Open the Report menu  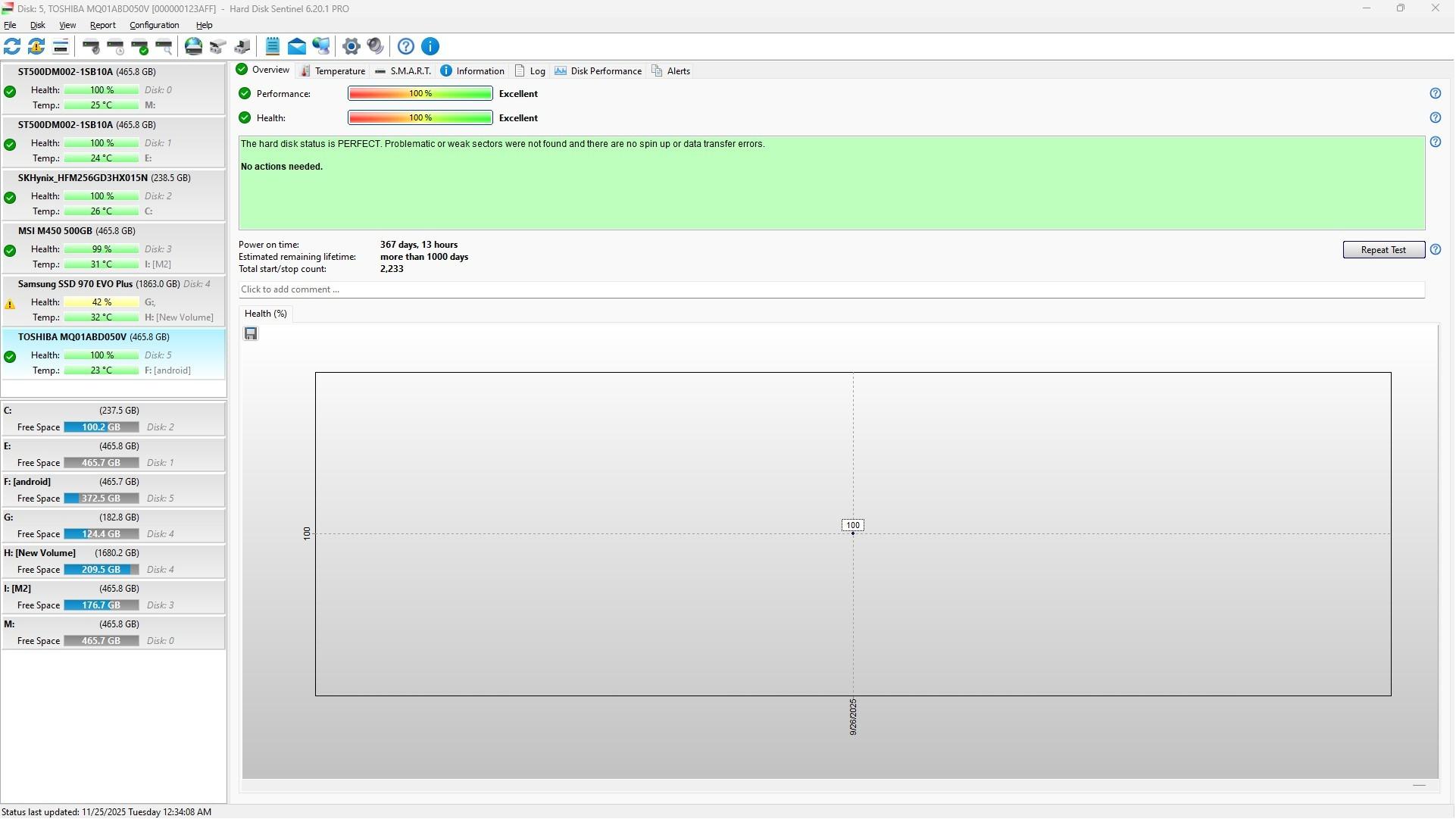(x=102, y=26)
